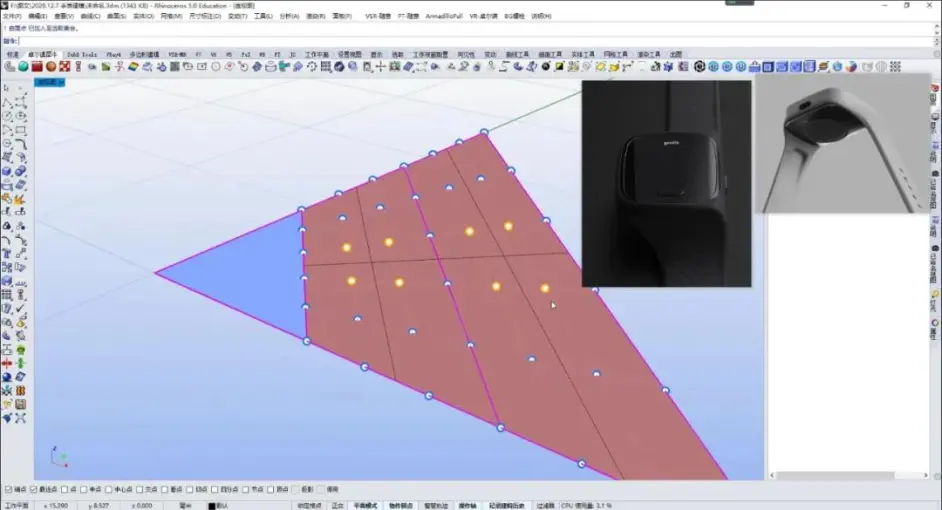Enable the 中心点 (Center) osnap checkbox
Viewport: 942px width, 510px height.
pos(109,490)
